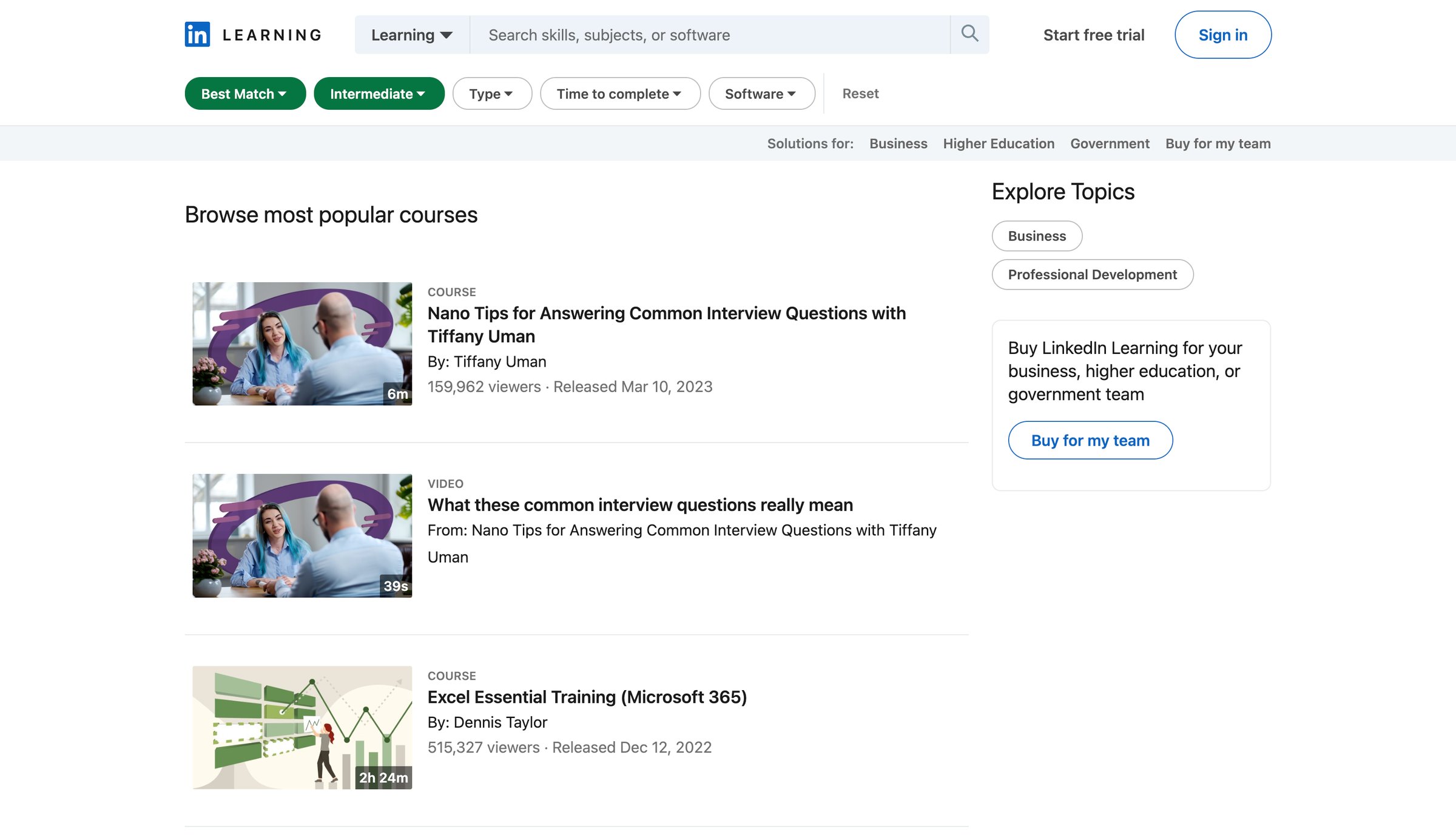Open the 39s interview video thumbnail

point(302,535)
